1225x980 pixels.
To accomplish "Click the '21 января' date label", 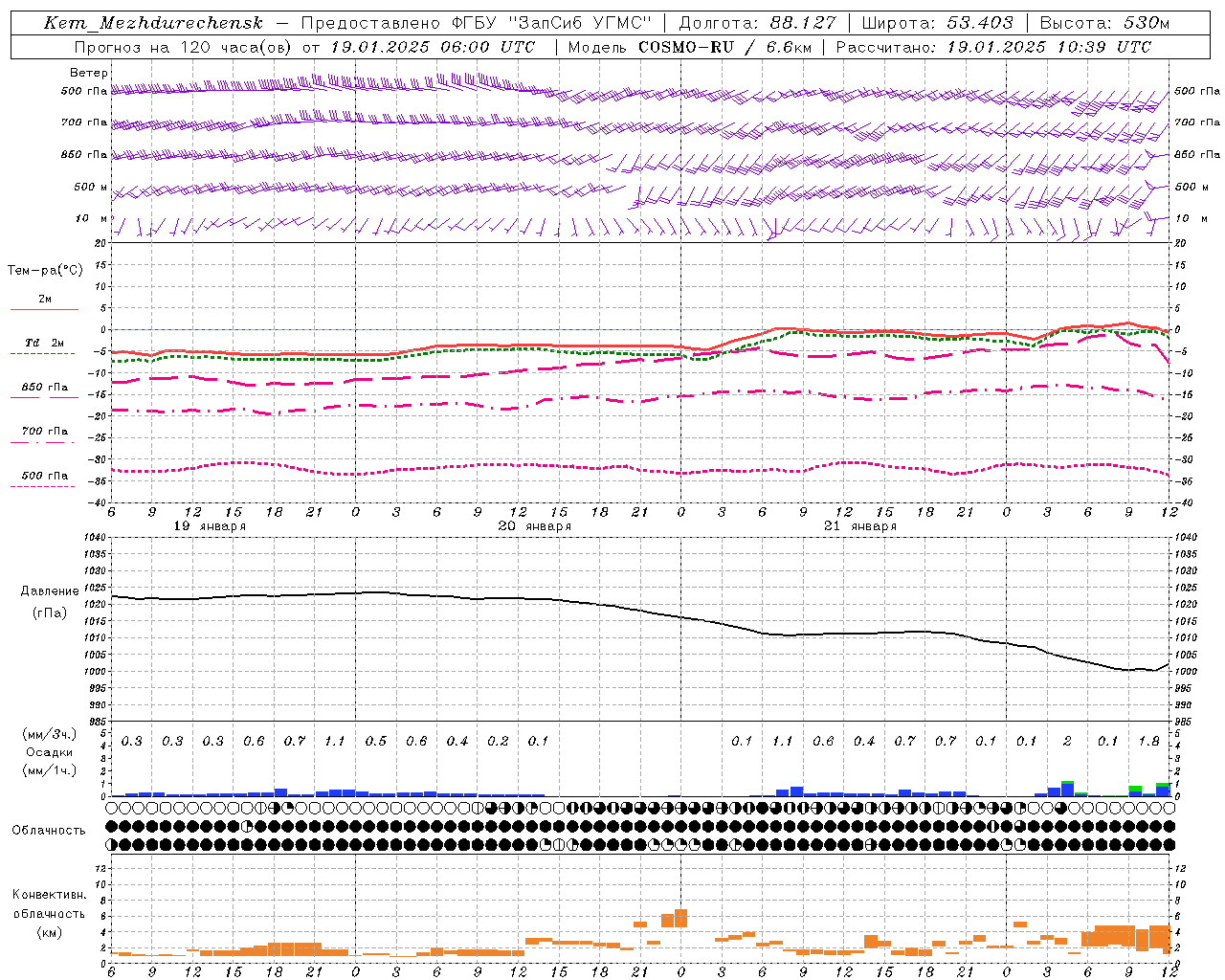I will point(860,526).
